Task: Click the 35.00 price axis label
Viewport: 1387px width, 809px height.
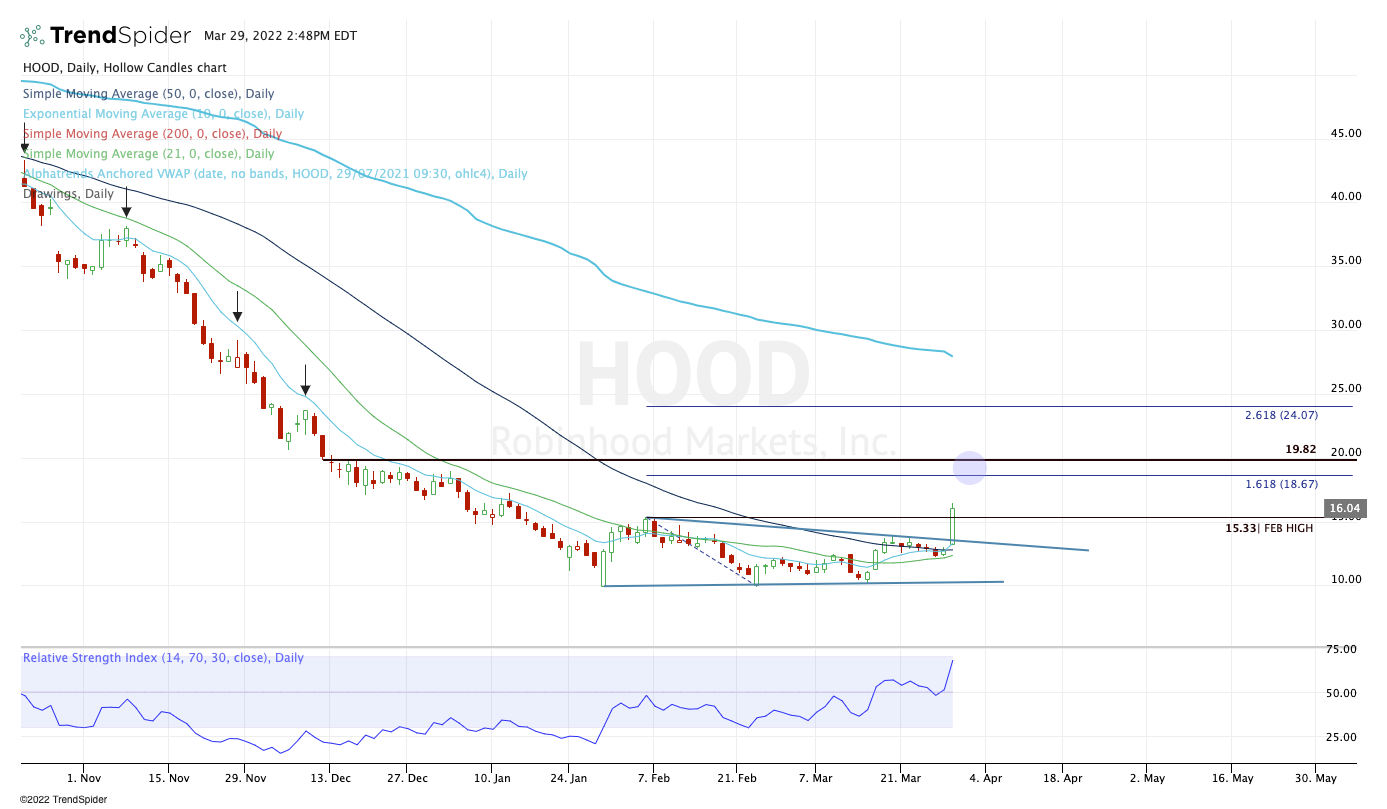Action: click(1347, 260)
